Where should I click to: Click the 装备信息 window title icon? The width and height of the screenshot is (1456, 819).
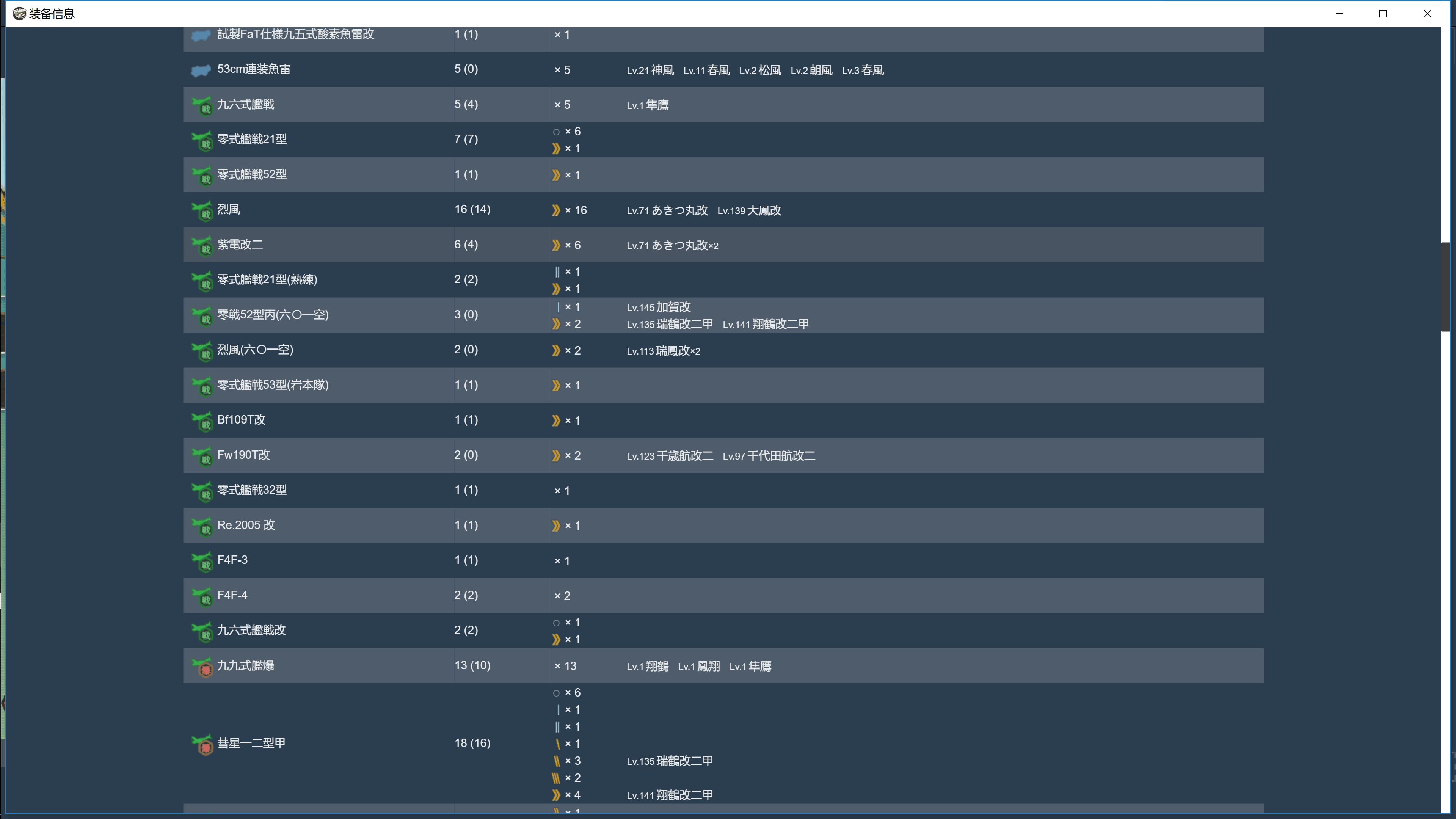click(19, 14)
